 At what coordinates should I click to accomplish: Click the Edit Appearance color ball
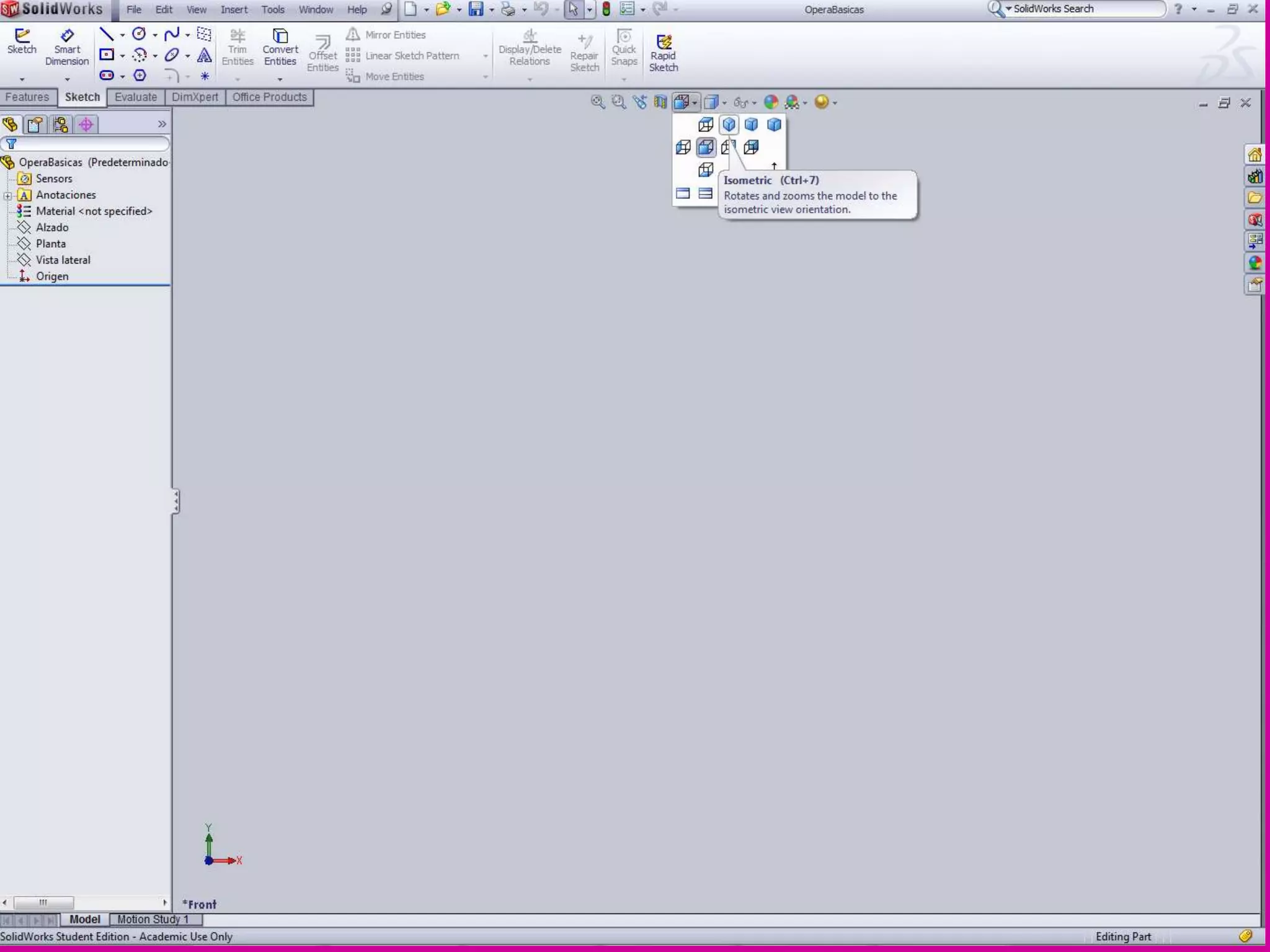tap(771, 102)
